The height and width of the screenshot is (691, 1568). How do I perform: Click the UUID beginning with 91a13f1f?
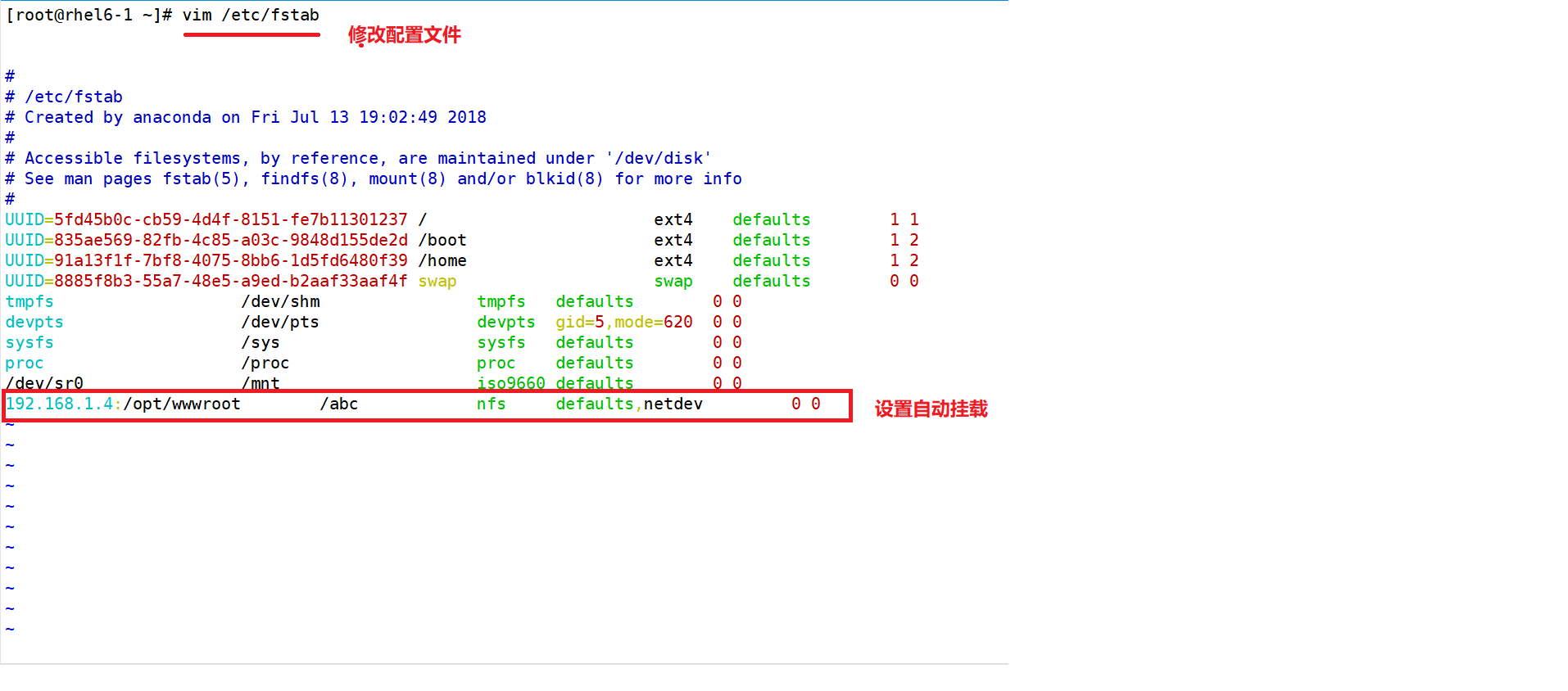click(231, 261)
